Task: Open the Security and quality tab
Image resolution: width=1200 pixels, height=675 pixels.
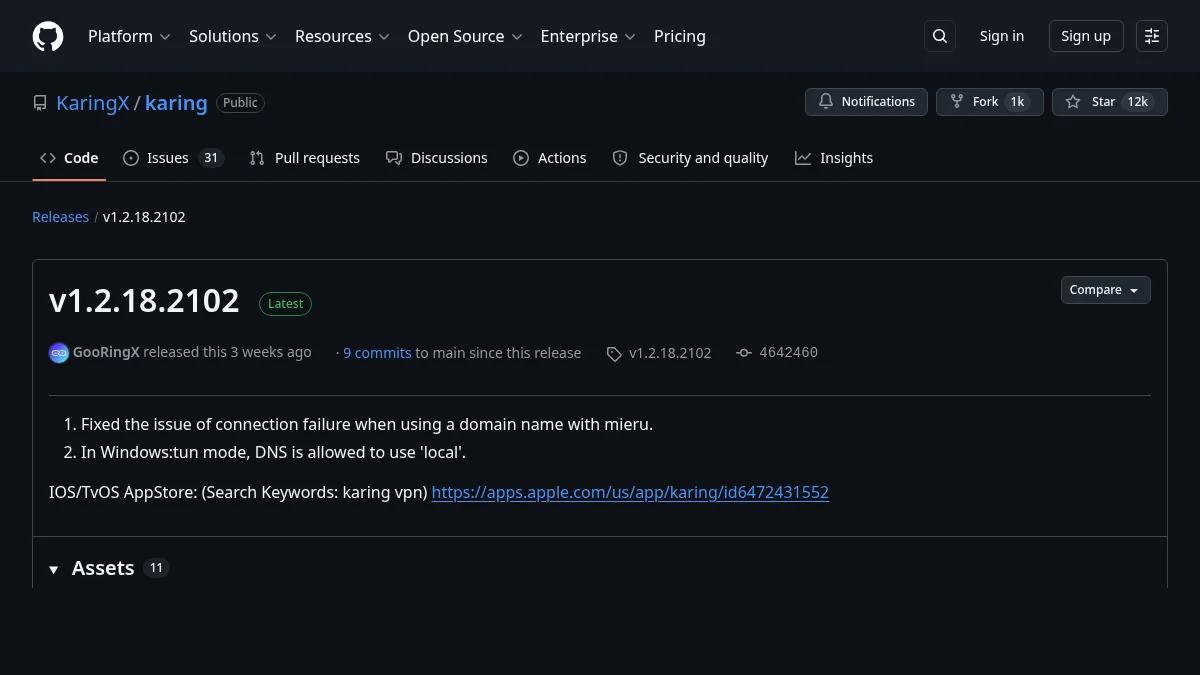Action: tap(690, 158)
